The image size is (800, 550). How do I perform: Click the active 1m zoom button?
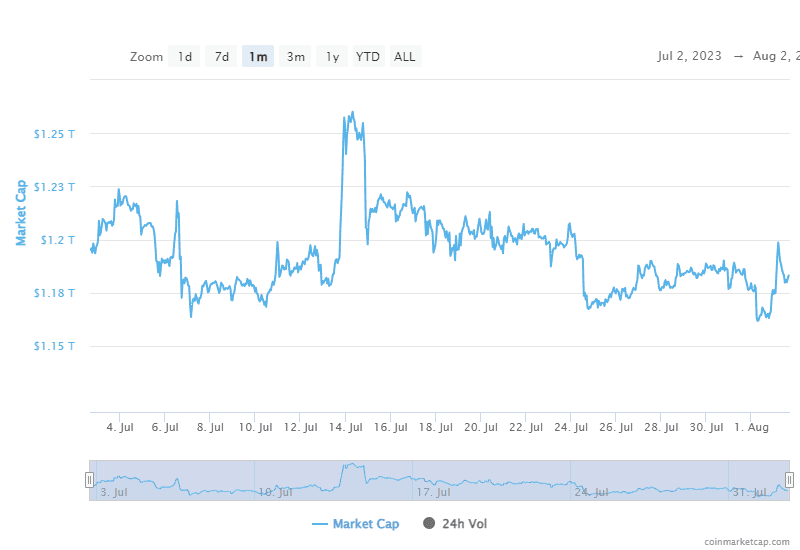258,57
